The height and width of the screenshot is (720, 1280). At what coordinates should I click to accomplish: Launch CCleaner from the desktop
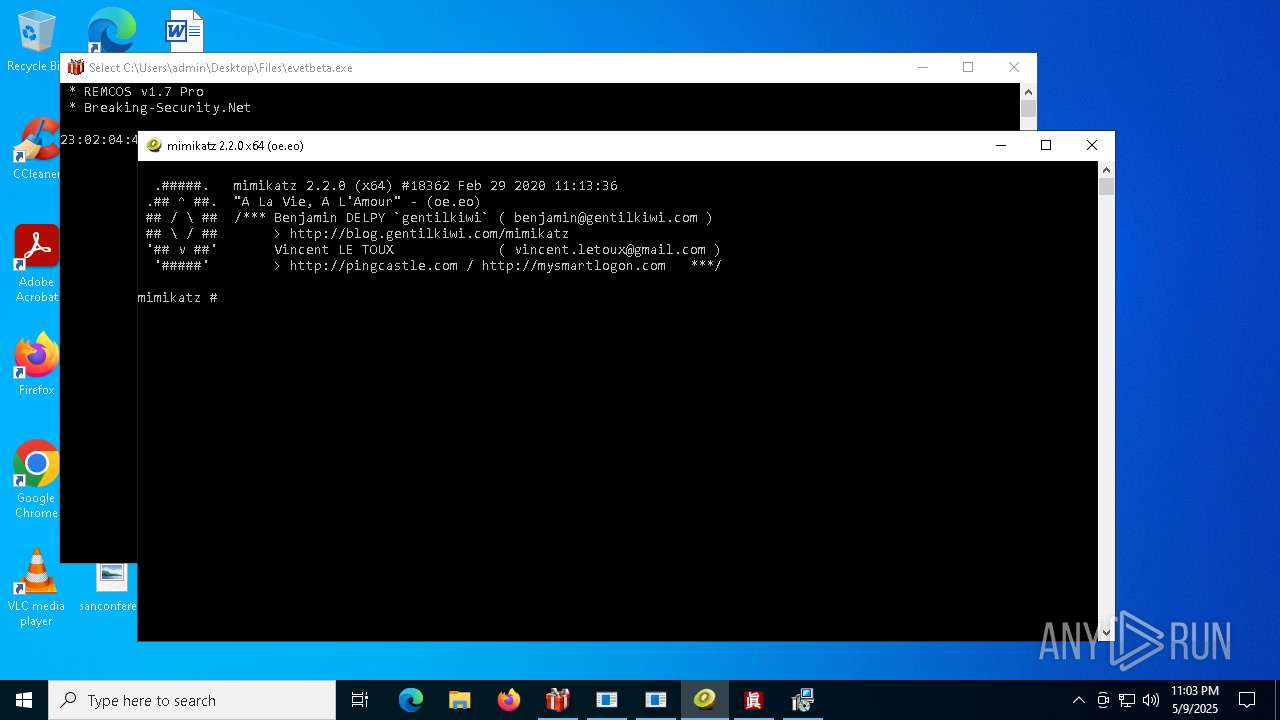(36, 148)
